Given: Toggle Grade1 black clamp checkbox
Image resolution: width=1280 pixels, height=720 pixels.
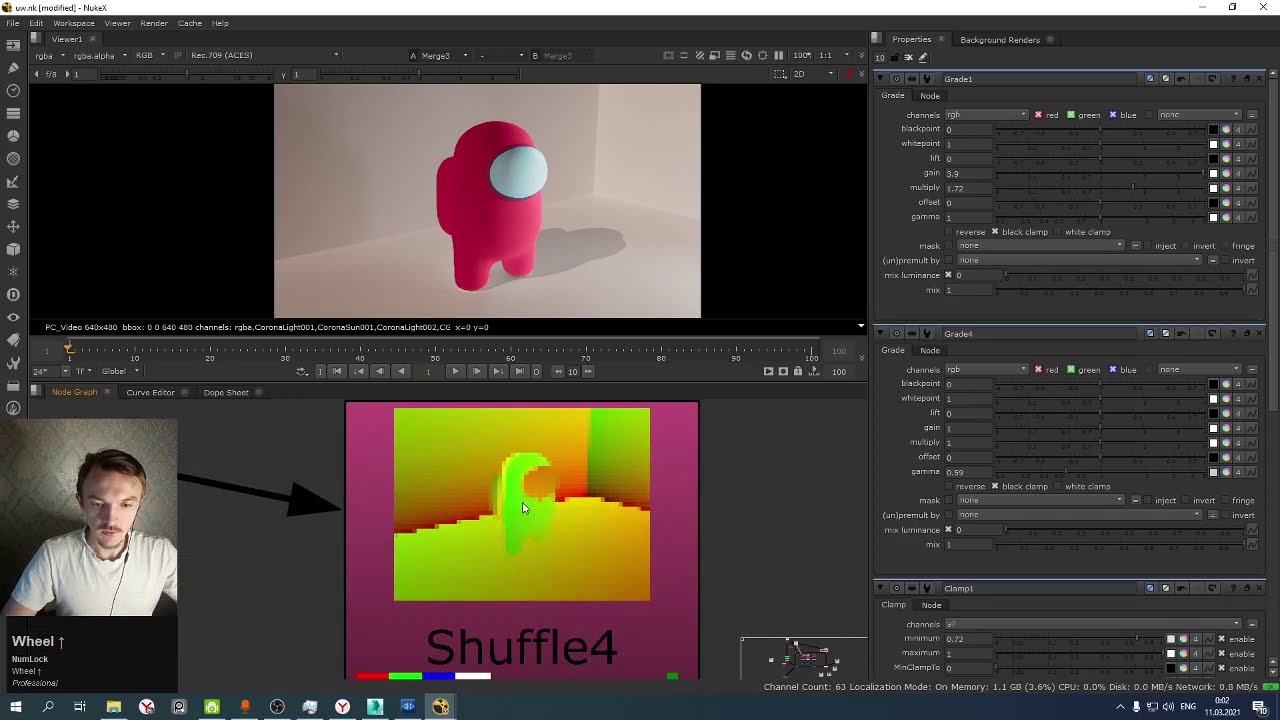Looking at the screenshot, I should pos(994,232).
